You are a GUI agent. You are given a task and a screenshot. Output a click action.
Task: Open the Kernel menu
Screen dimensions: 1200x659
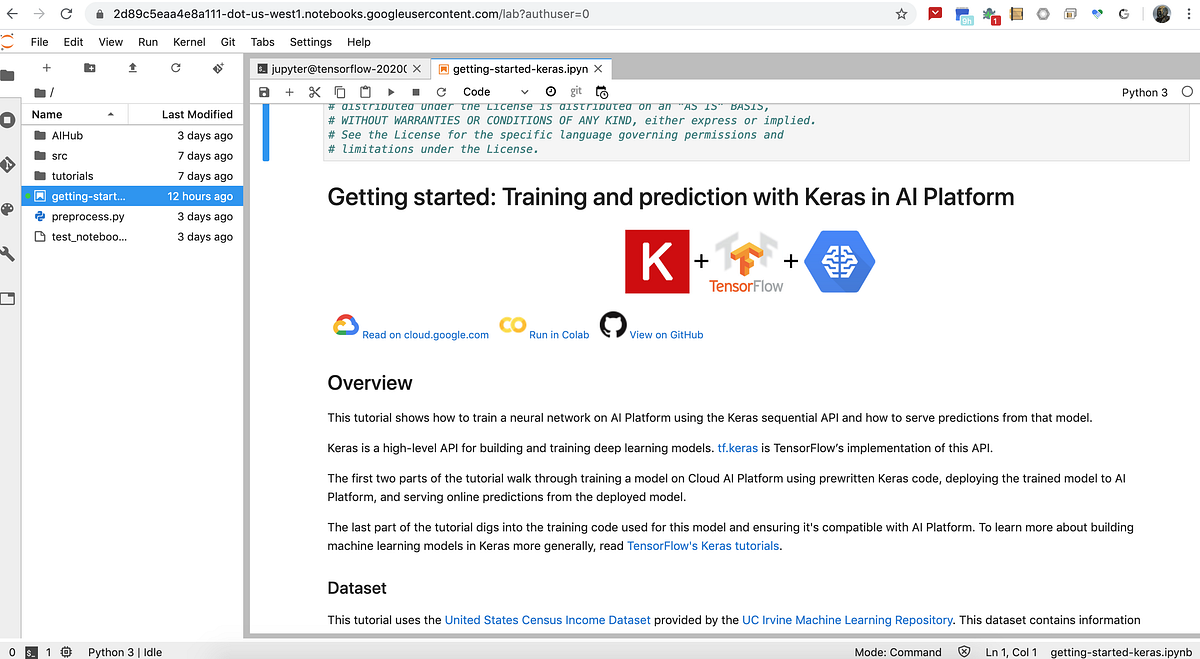(188, 42)
